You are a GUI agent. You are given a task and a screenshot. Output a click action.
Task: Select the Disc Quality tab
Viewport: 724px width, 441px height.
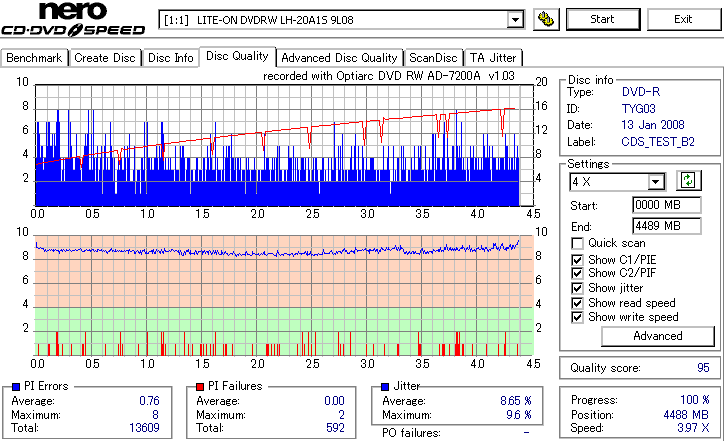[237, 56]
